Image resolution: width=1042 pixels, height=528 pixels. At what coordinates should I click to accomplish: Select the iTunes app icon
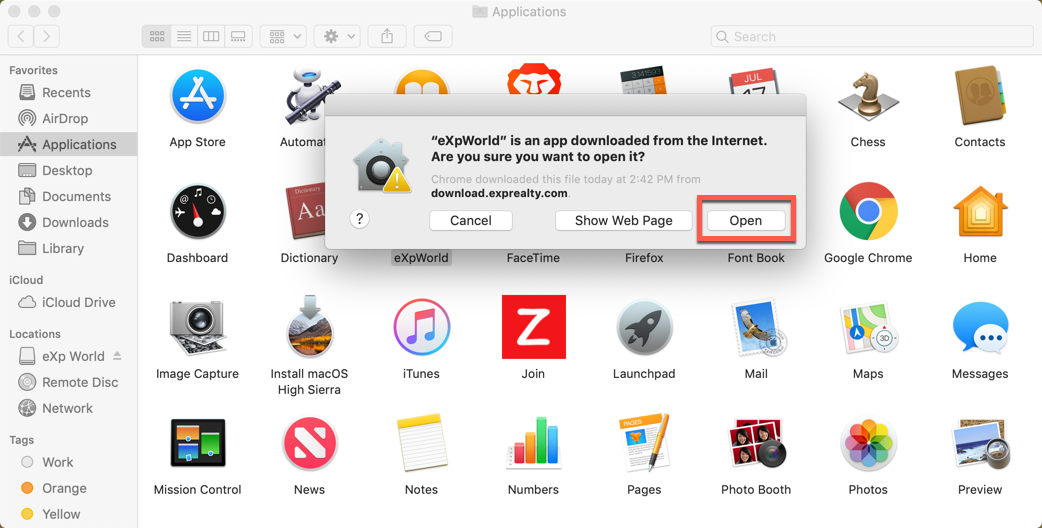click(421, 328)
